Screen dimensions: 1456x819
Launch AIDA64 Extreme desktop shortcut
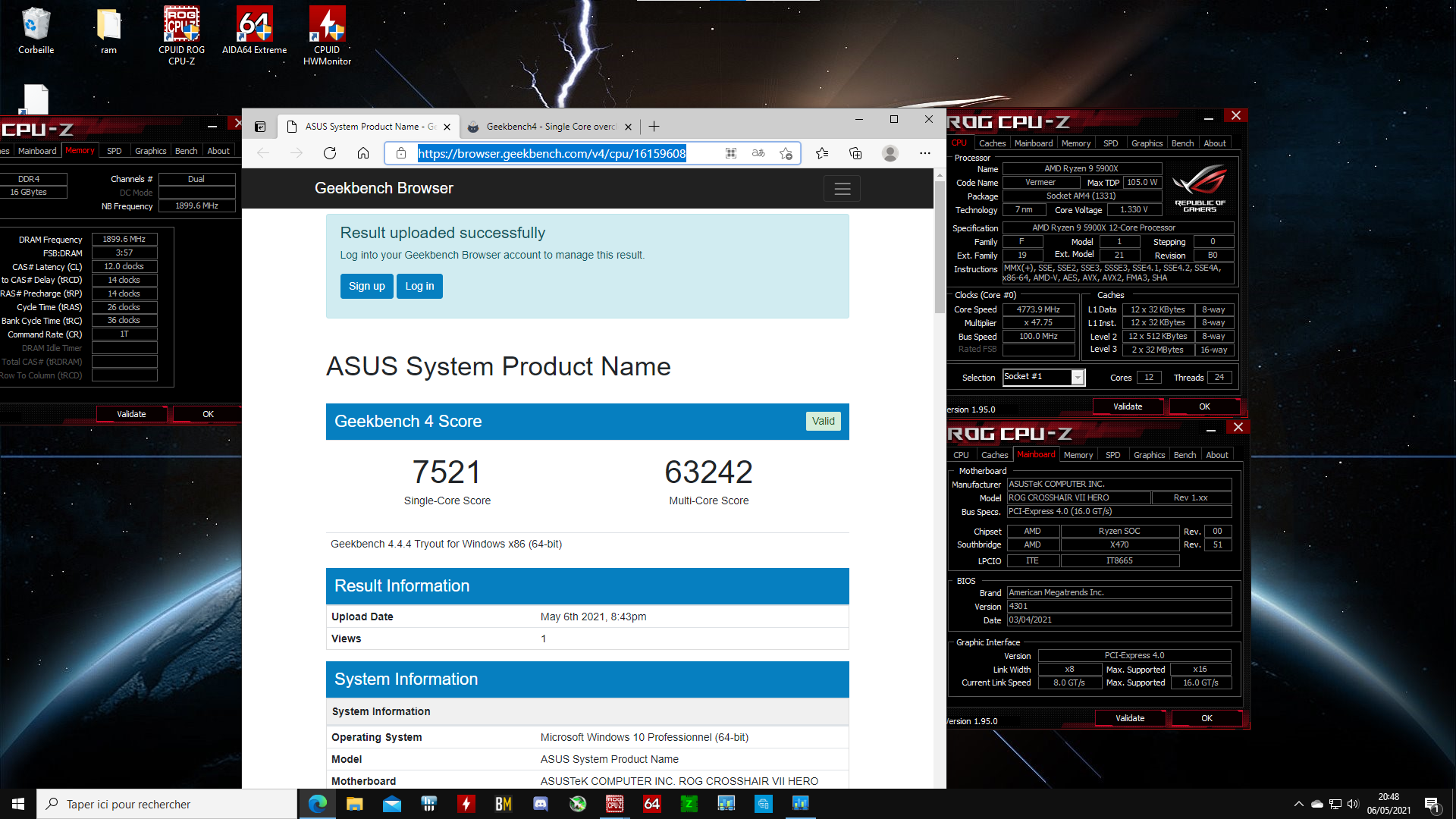[x=254, y=32]
